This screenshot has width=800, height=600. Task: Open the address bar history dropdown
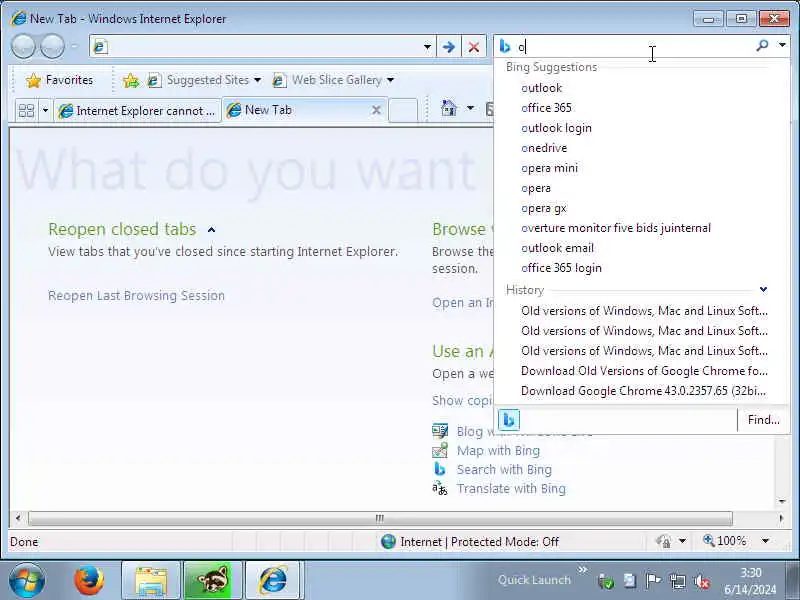point(427,47)
